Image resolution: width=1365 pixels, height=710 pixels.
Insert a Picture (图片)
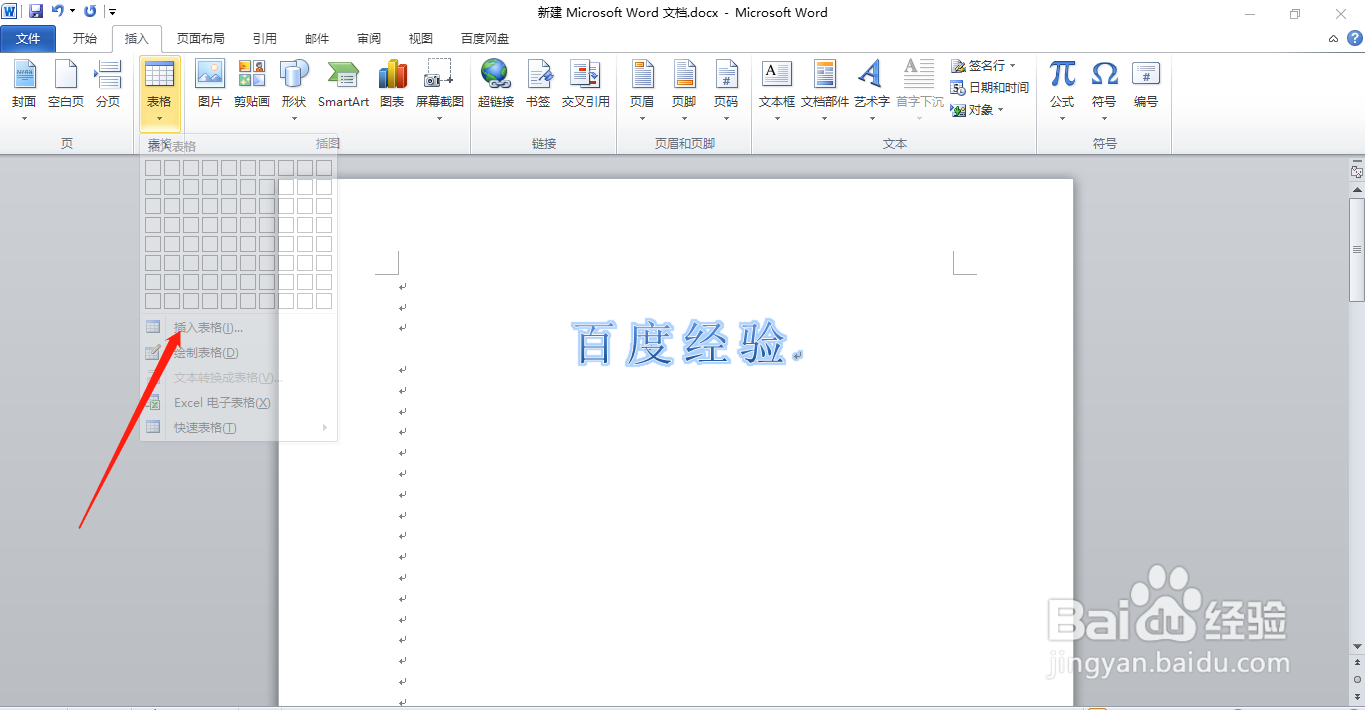pyautogui.click(x=210, y=84)
